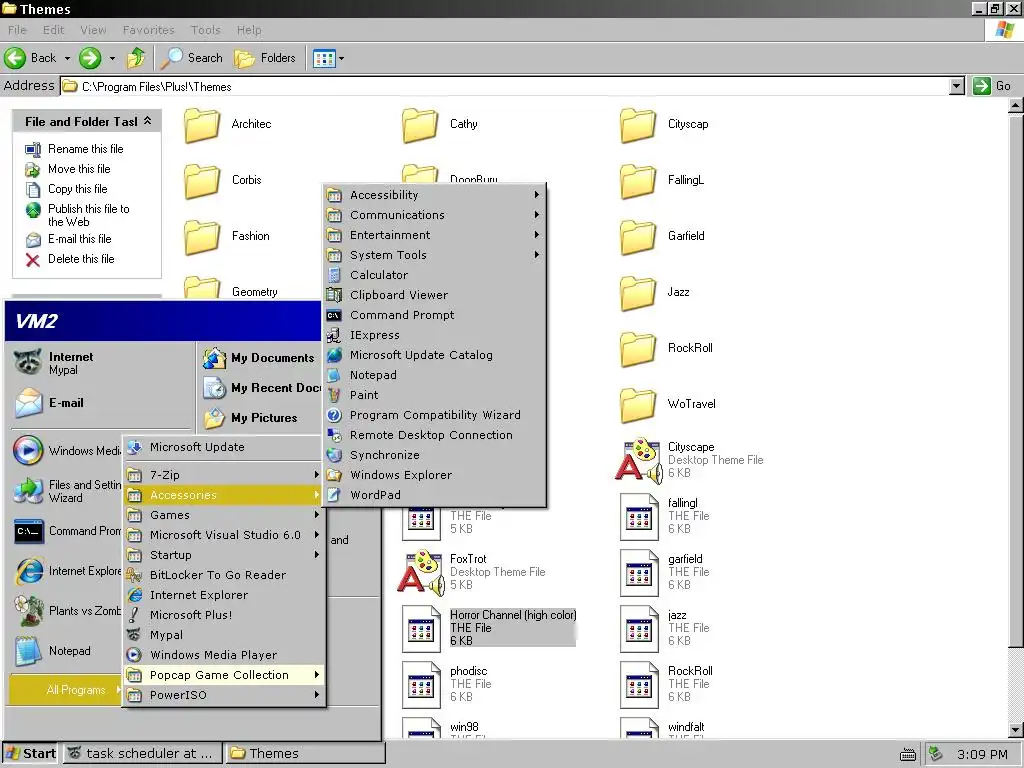
Task: Open the Tools menu
Action: (205, 30)
